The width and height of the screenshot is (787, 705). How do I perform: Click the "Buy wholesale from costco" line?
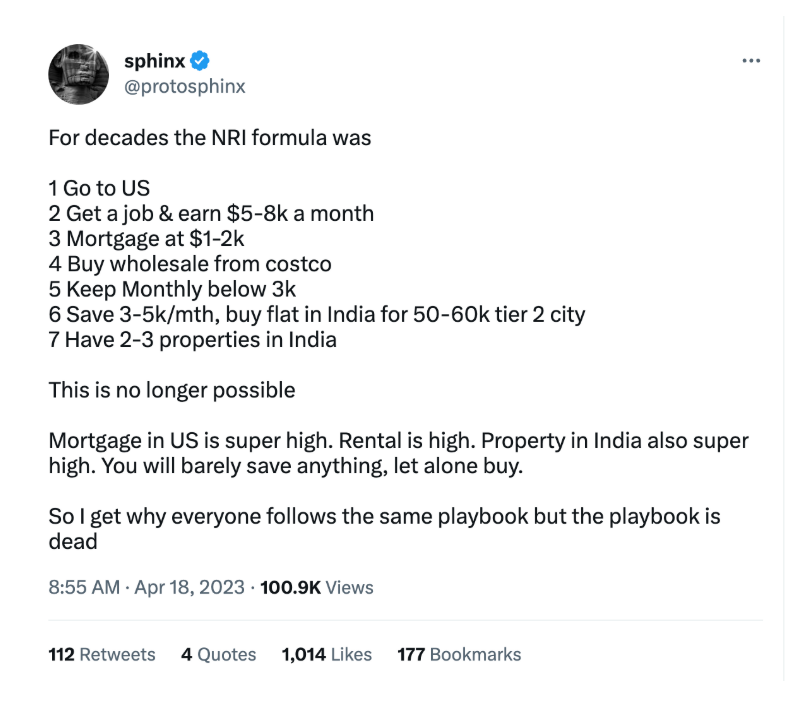(x=190, y=264)
